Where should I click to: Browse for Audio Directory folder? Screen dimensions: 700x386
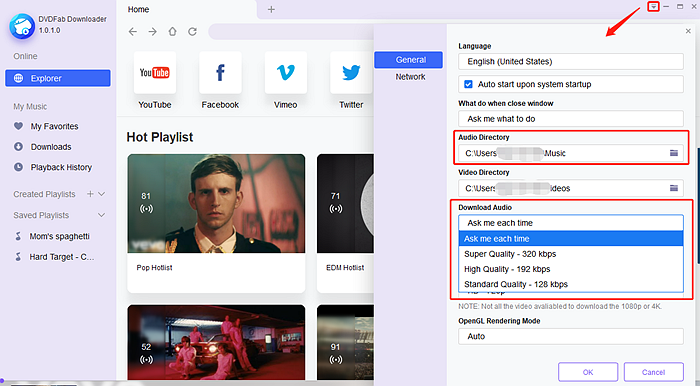(674, 153)
